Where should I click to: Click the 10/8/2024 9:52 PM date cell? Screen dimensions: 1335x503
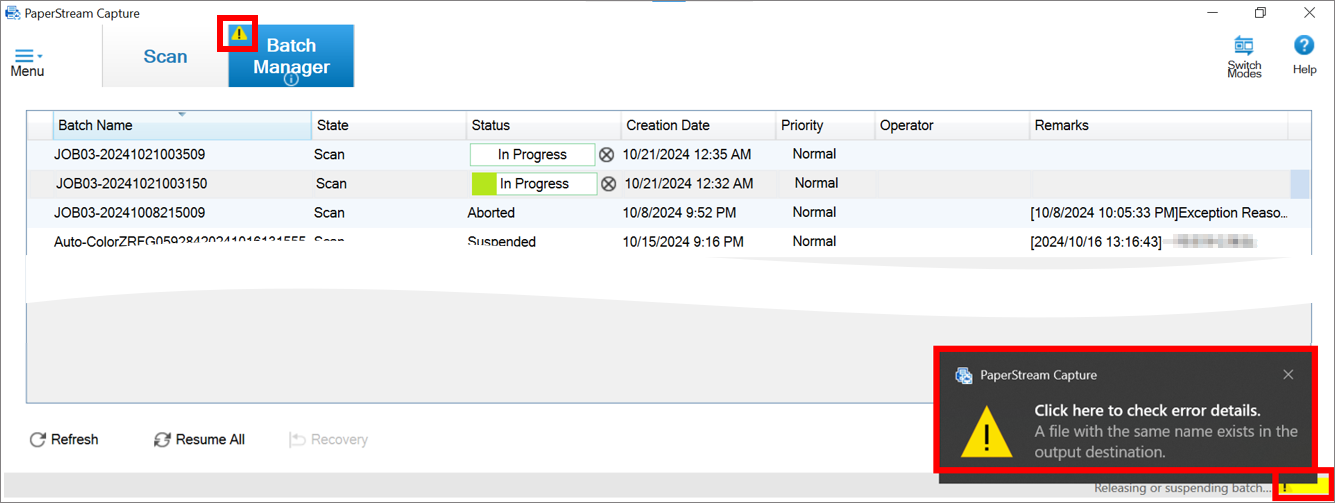pyautogui.click(x=680, y=213)
